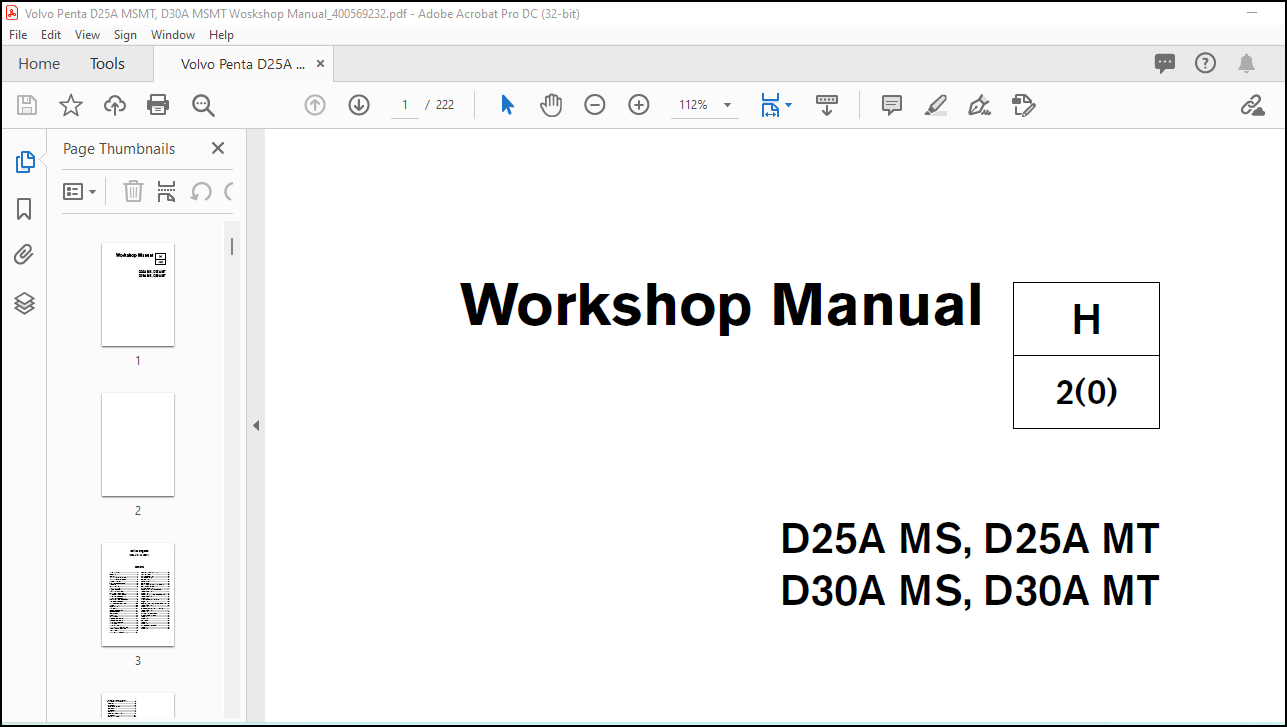Open the Attachments paperclip panel
1287x727 pixels.
pos(25,255)
